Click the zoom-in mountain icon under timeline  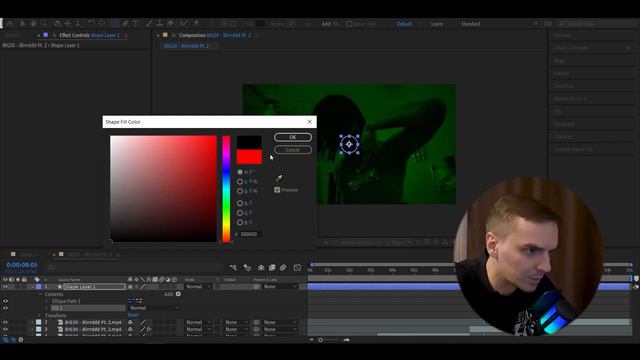point(347,340)
